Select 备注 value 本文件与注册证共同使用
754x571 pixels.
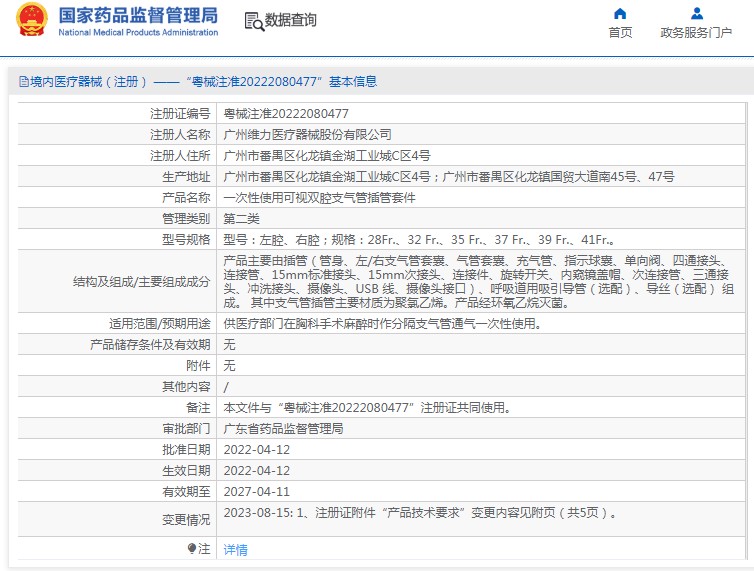(367, 407)
